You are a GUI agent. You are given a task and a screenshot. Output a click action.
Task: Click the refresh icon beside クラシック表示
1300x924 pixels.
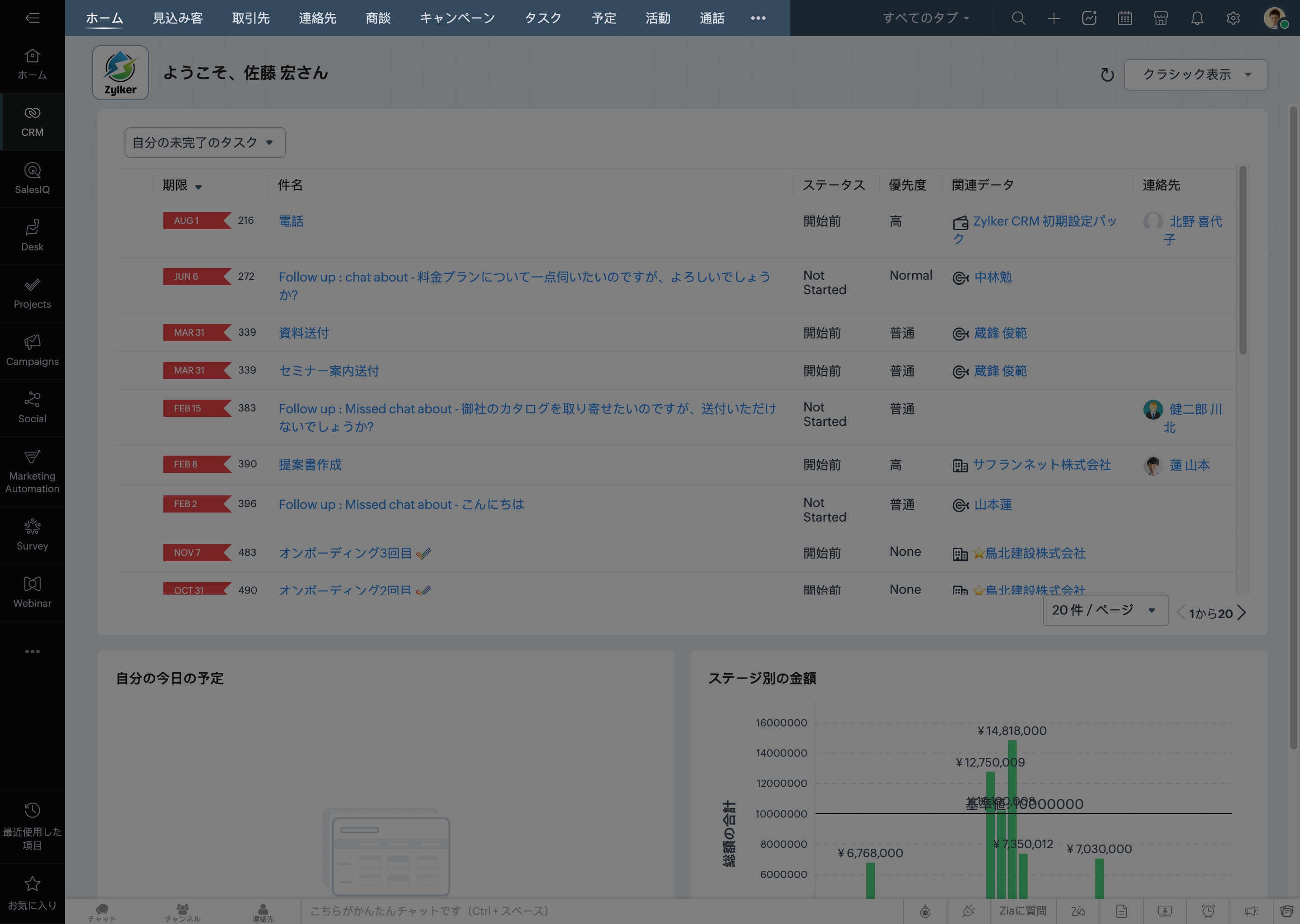[1107, 74]
